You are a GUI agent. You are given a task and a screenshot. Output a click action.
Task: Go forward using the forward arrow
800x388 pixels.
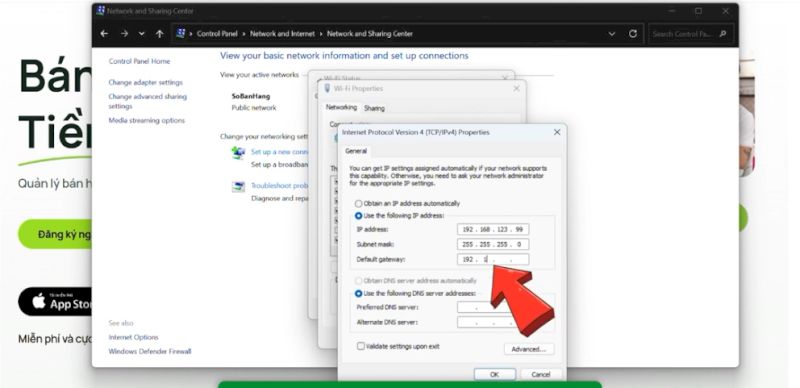(124, 34)
